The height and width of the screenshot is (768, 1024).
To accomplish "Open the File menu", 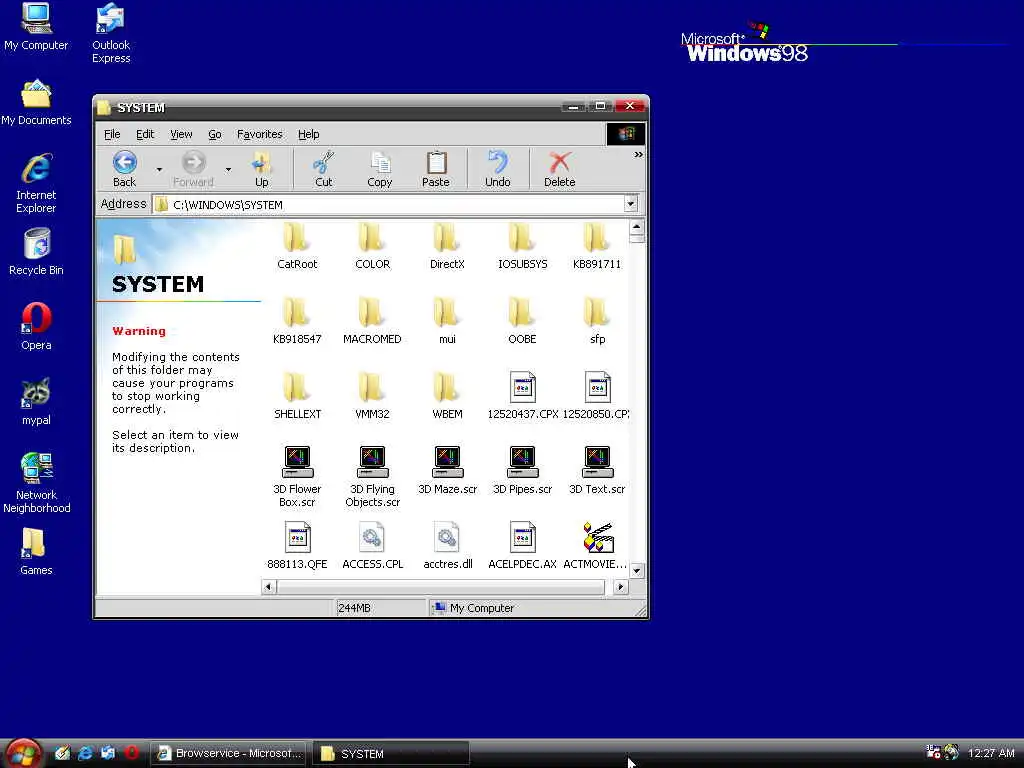I will pos(112,134).
